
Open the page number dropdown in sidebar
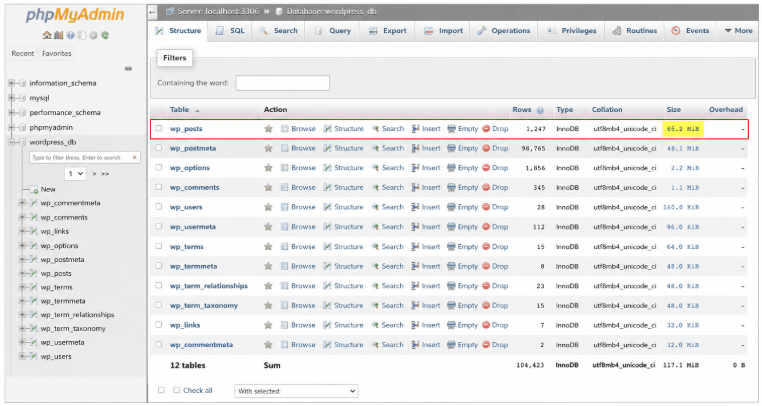click(x=75, y=174)
